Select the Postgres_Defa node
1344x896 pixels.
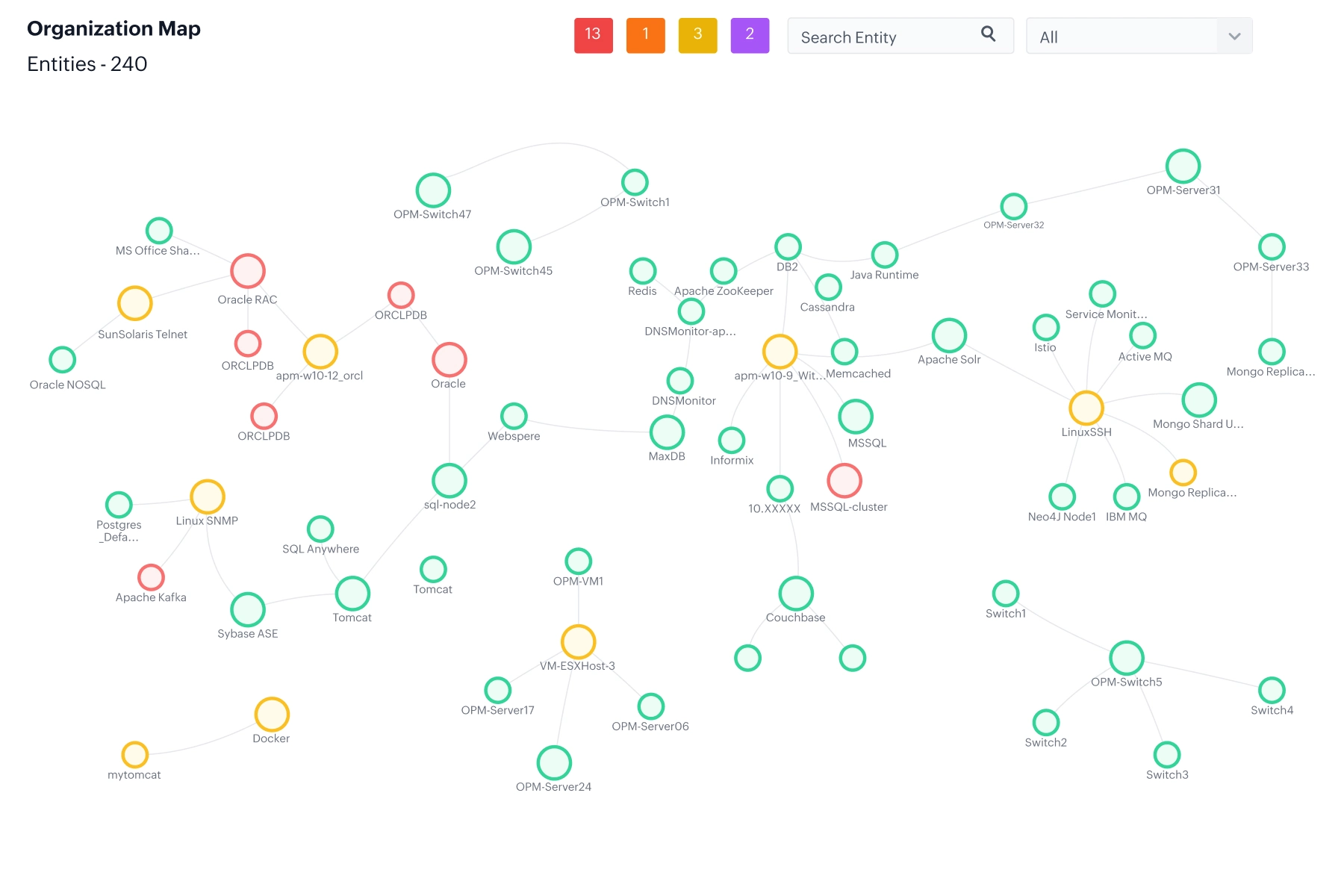click(119, 505)
